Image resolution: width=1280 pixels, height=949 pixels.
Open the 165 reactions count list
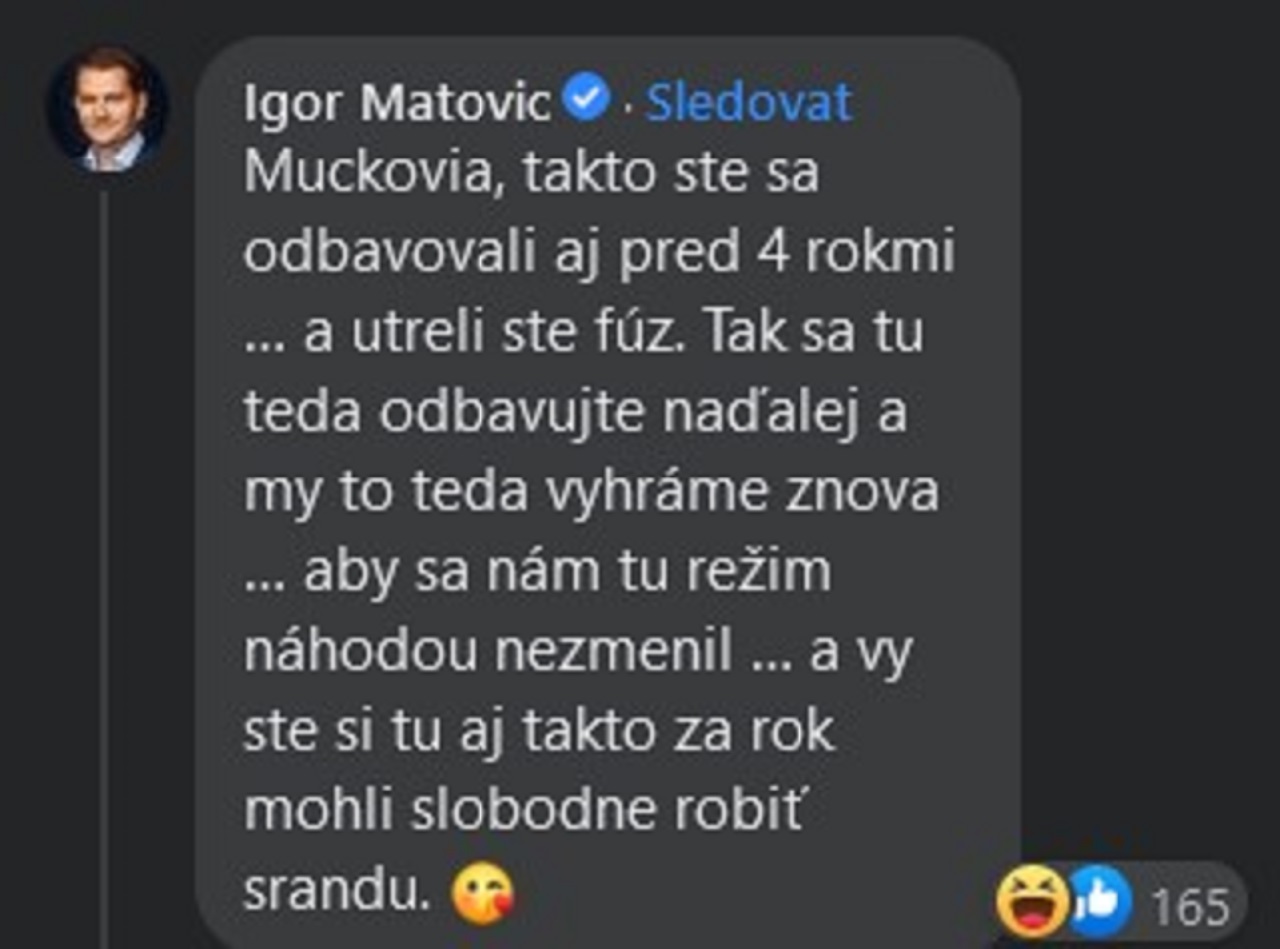click(x=1190, y=907)
